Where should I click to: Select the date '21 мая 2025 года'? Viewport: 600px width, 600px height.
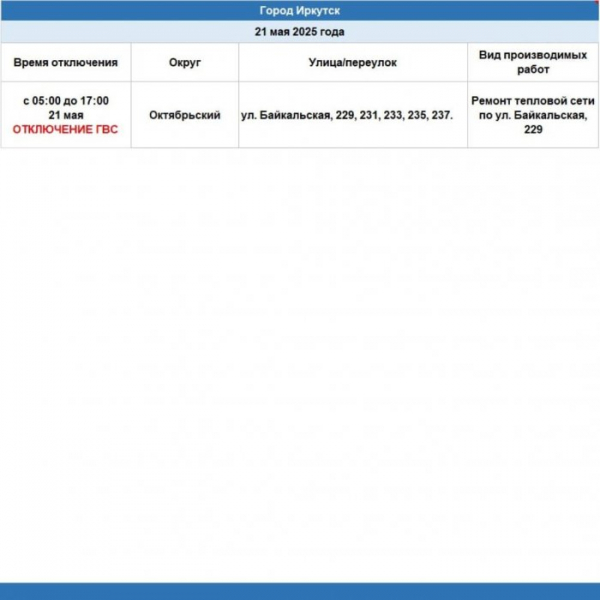[x=300, y=32]
